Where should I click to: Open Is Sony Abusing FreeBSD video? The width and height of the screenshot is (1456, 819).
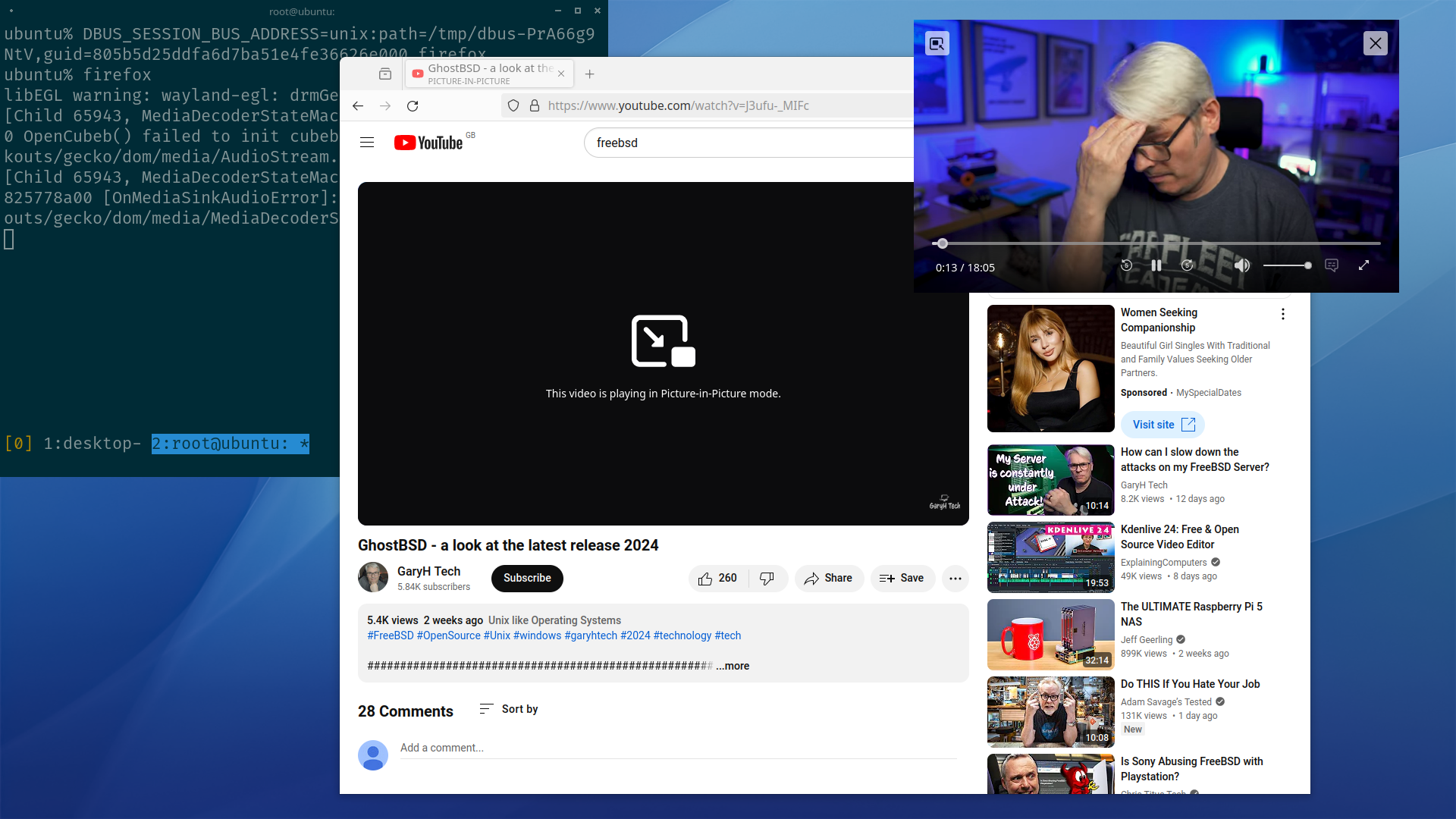(x=1192, y=769)
